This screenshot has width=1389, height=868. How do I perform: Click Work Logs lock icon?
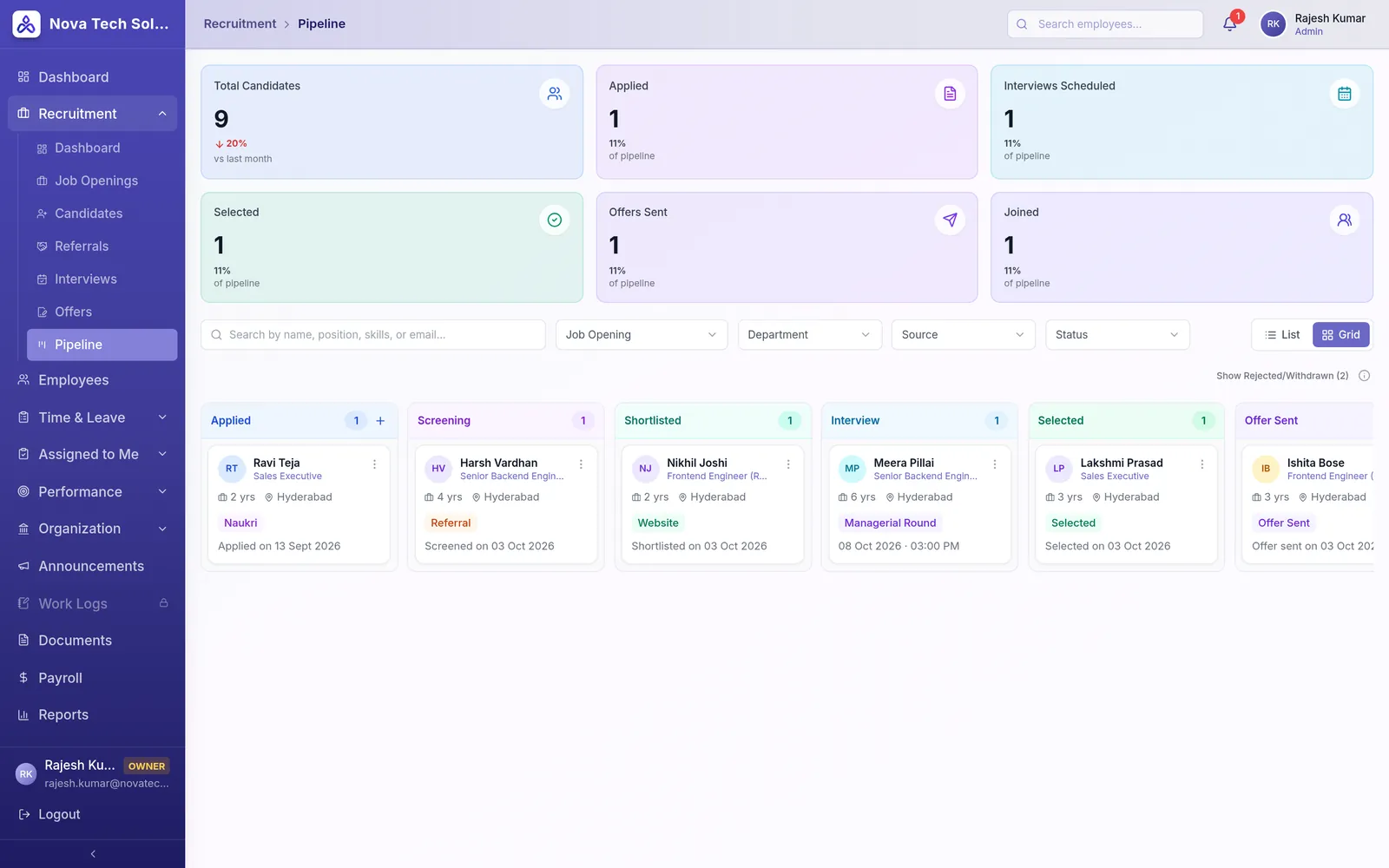pyautogui.click(x=163, y=603)
